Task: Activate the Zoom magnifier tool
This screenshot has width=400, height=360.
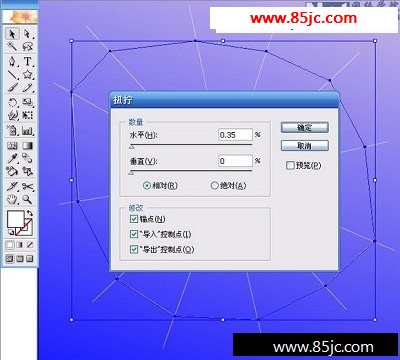Action: pos(27,199)
